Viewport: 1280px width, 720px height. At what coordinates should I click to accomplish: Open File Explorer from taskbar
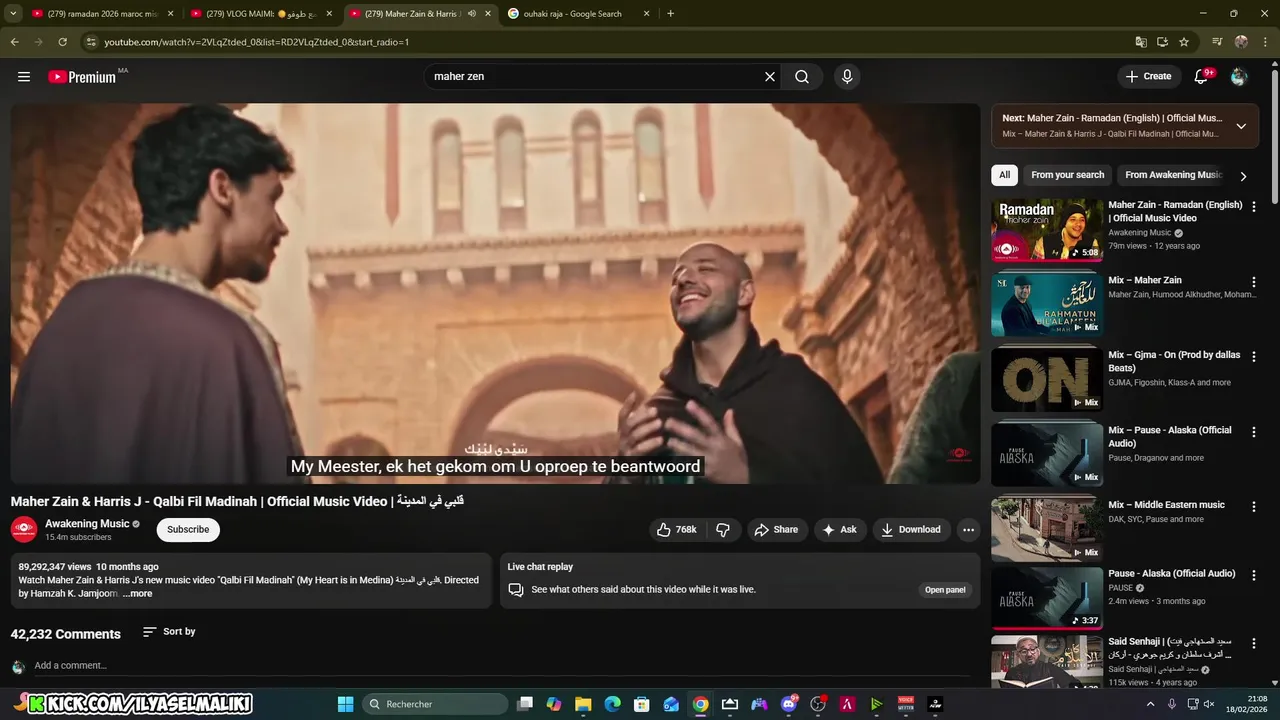[583, 704]
